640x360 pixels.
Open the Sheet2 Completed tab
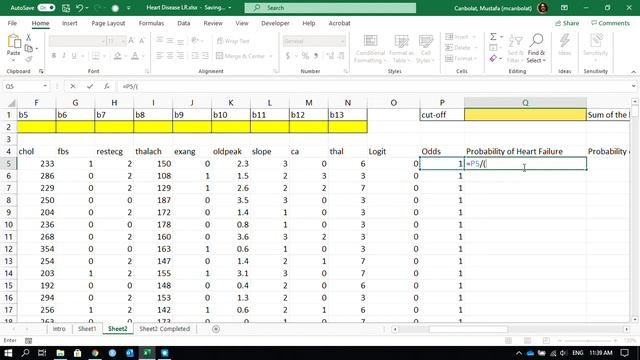[x=164, y=329]
